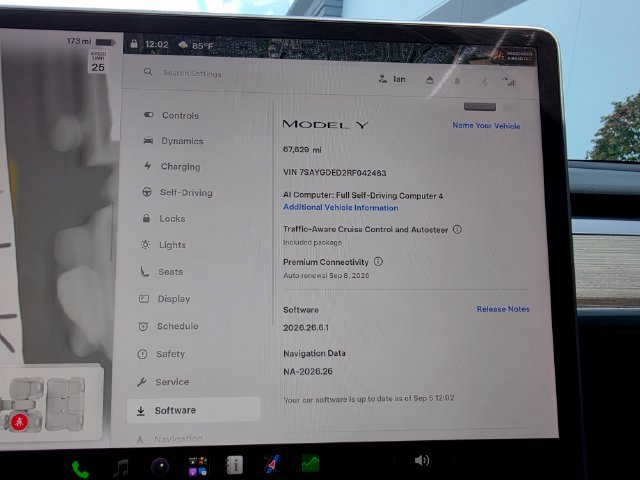
Task: Click the Search Settings field
Action: coord(192,73)
